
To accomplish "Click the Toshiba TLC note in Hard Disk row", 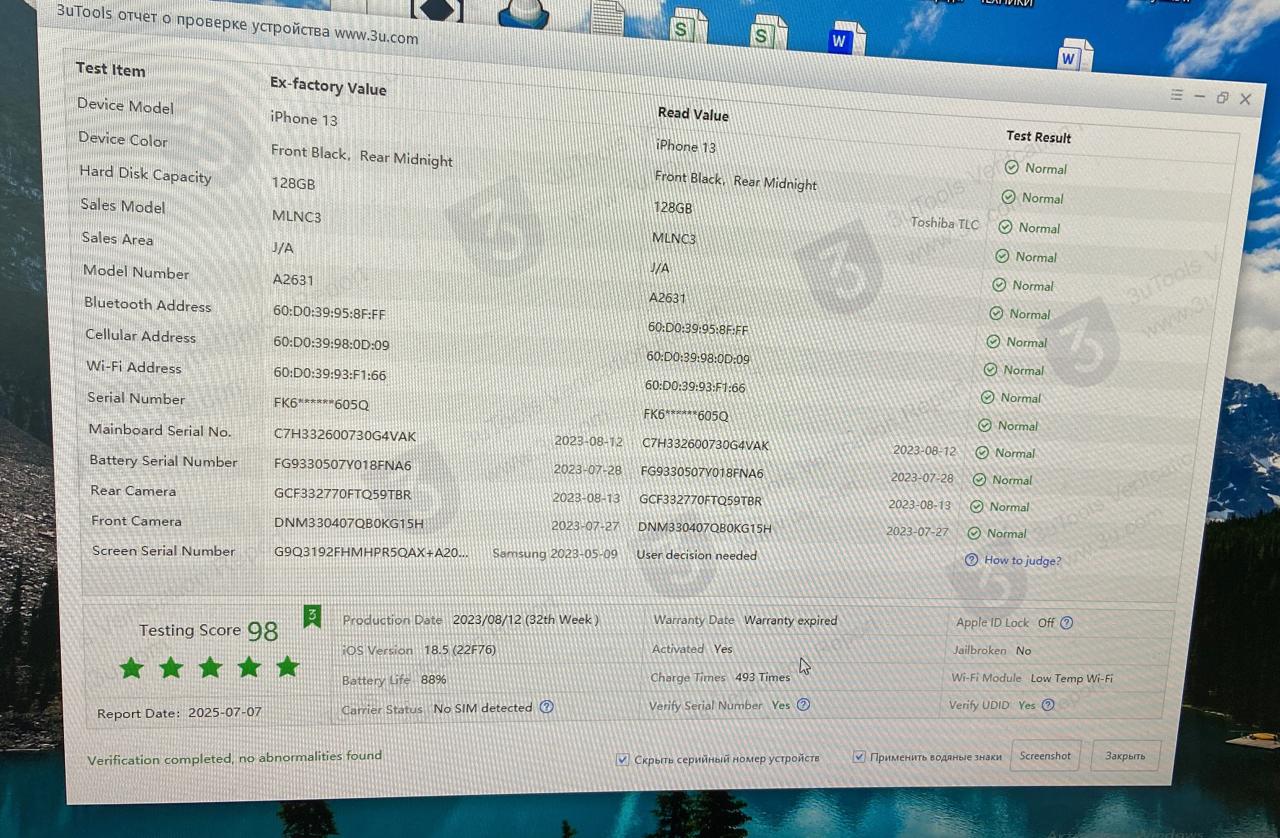I will click(x=945, y=223).
